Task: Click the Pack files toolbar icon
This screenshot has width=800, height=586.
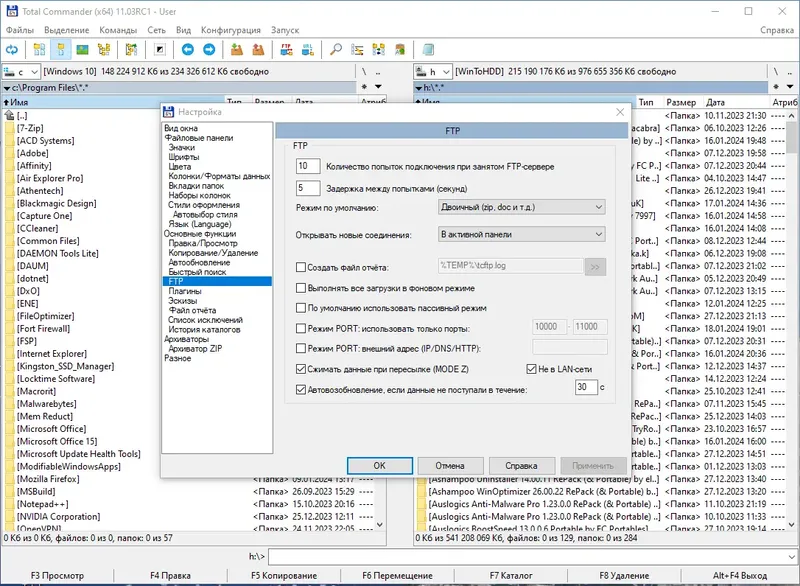Action: pyautogui.click(x=237, y=49)
